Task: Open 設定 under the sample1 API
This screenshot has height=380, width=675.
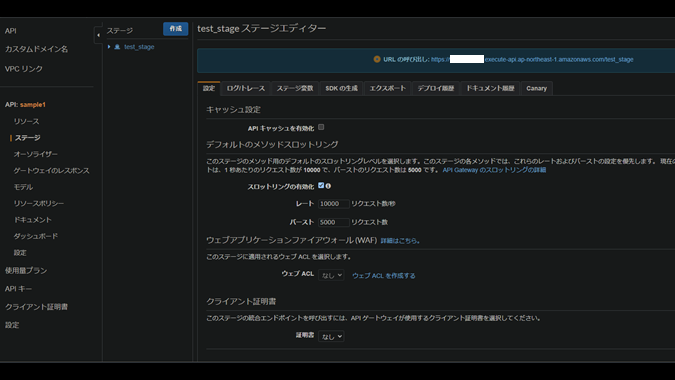Action: coord(20,253)
